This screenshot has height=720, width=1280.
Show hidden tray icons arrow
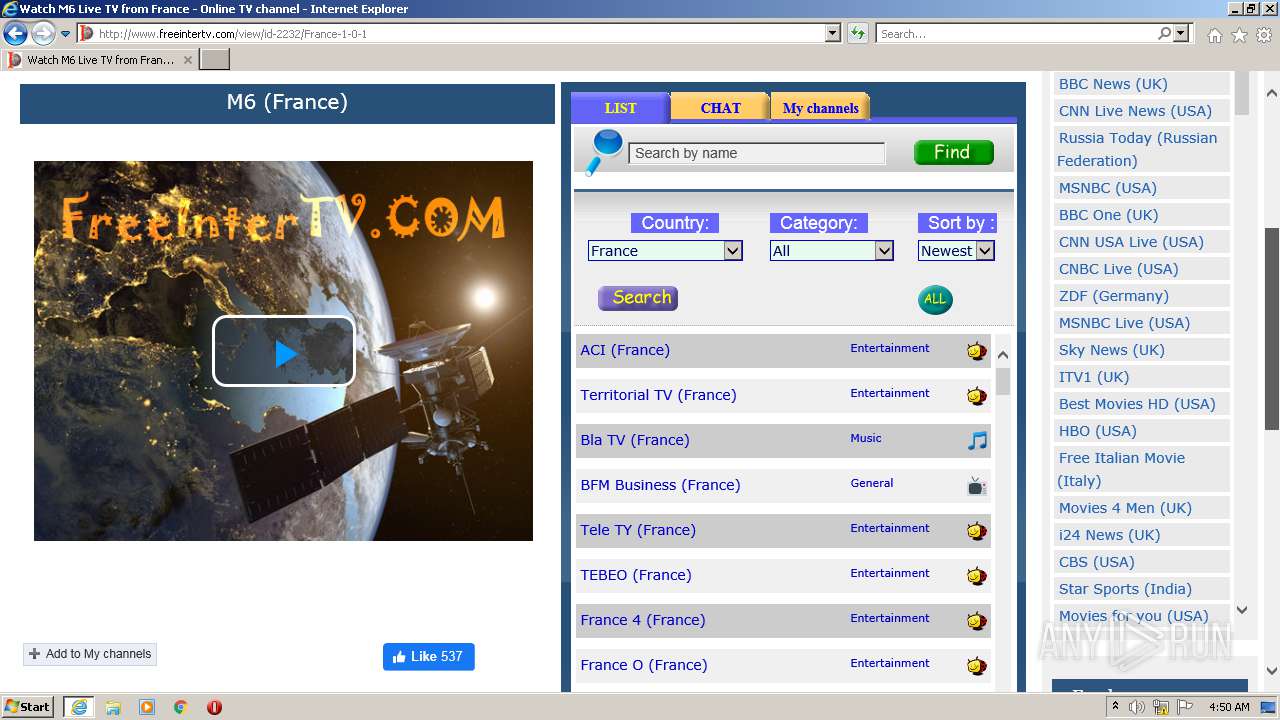[x=1116, y=707]
